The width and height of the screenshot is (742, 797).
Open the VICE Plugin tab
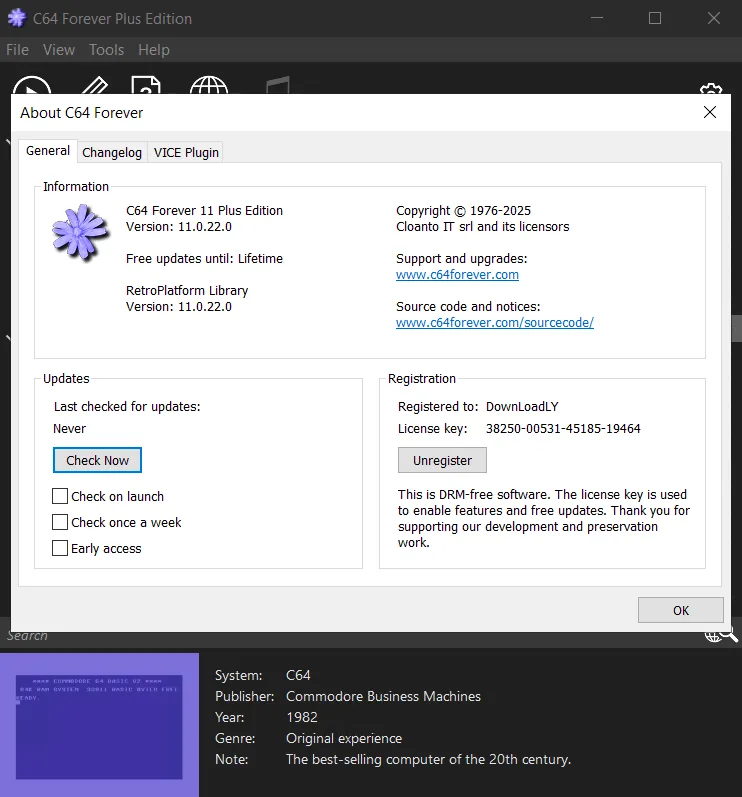(186, 152)
